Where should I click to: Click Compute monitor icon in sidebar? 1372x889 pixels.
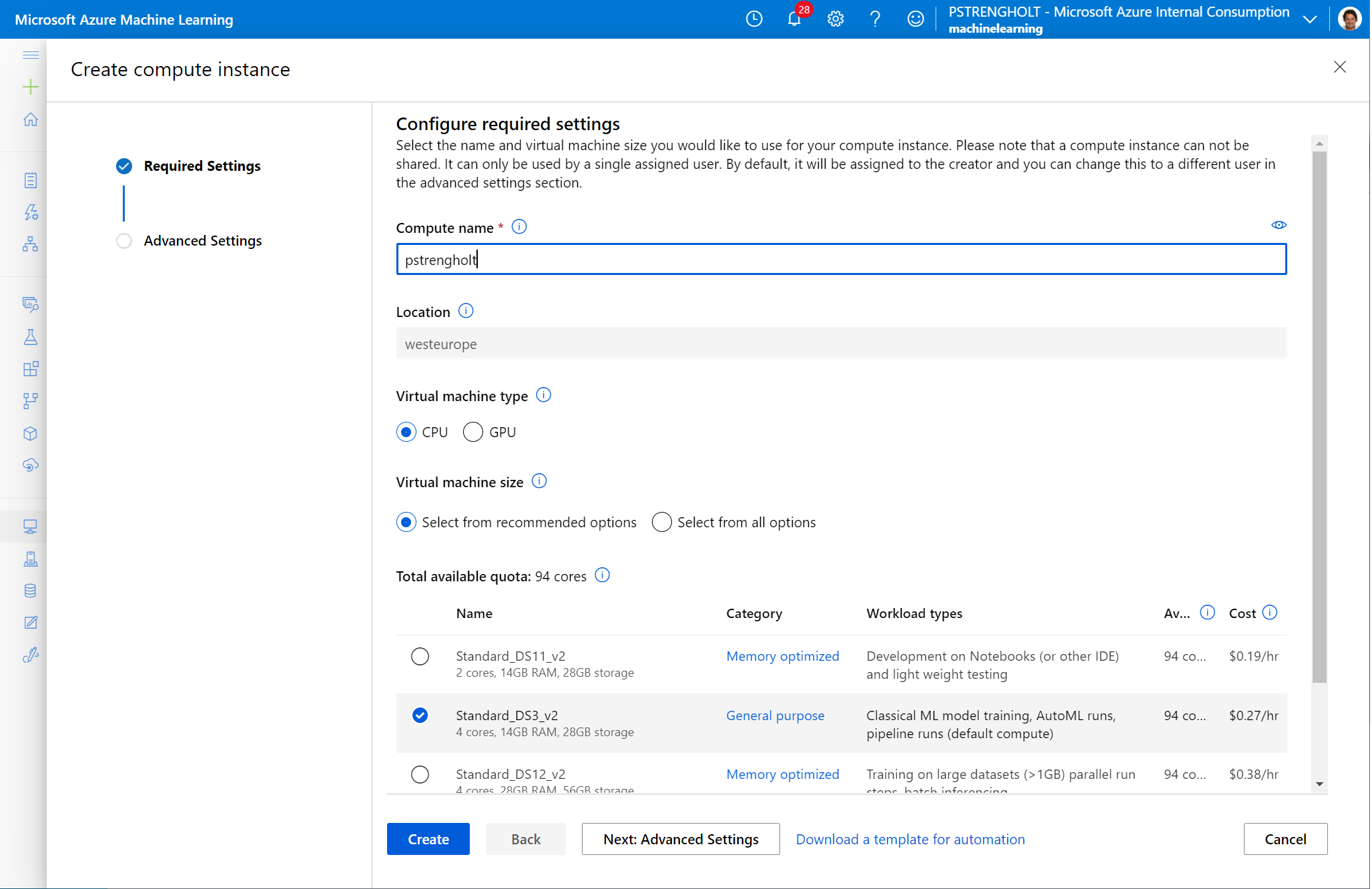click(x=30, y=527)
